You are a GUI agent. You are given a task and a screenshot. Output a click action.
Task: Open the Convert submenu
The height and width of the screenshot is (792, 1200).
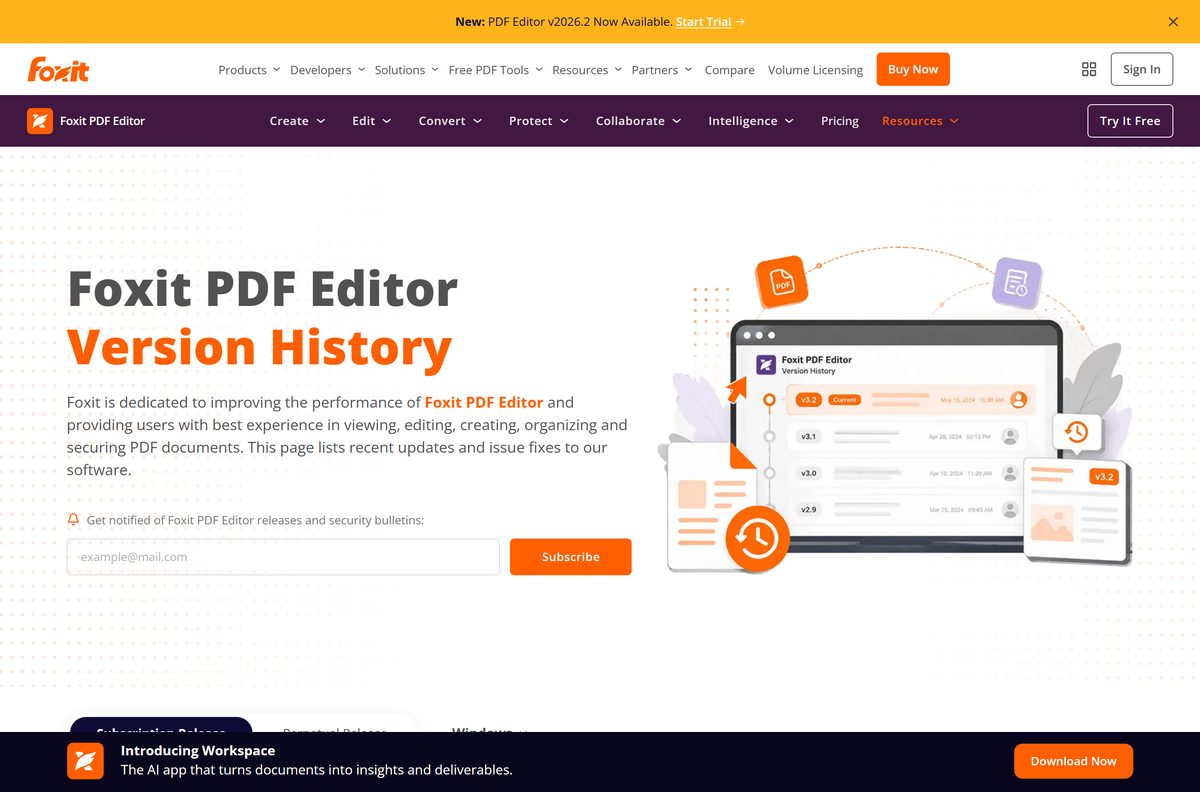pos(450,121)
